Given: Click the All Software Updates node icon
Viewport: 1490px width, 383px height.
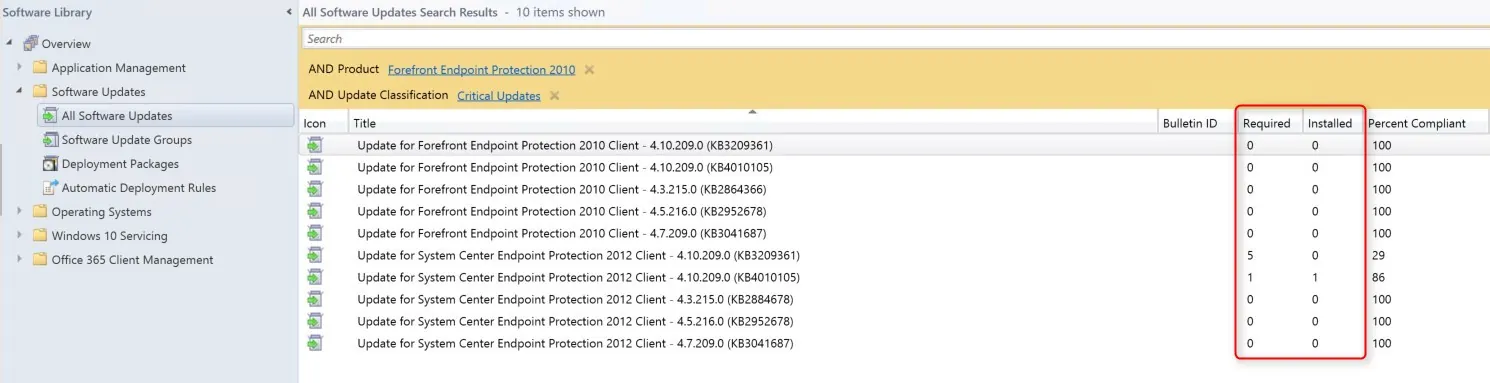Looking at the screenshot, I should [50, 116].
